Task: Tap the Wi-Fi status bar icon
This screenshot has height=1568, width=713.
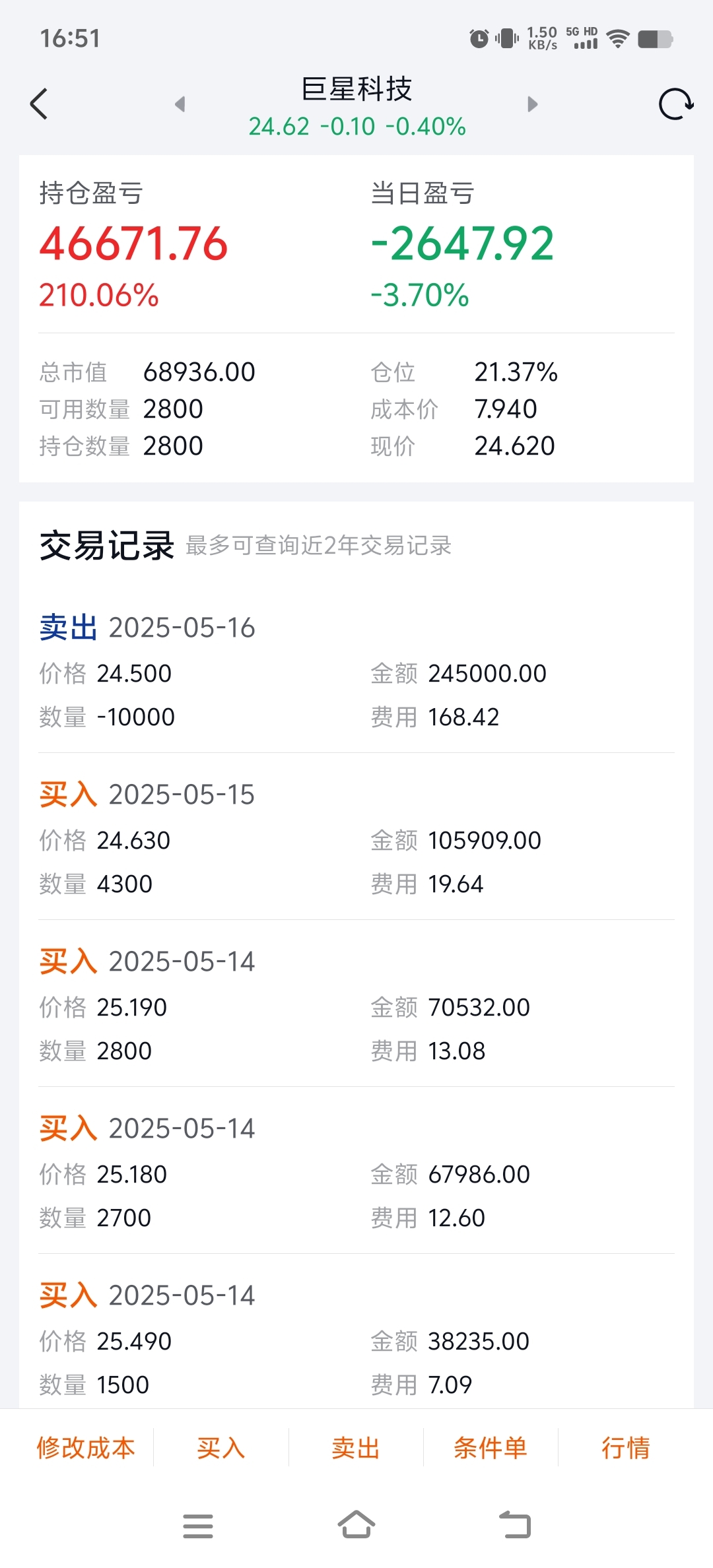Action: point(618,39)
